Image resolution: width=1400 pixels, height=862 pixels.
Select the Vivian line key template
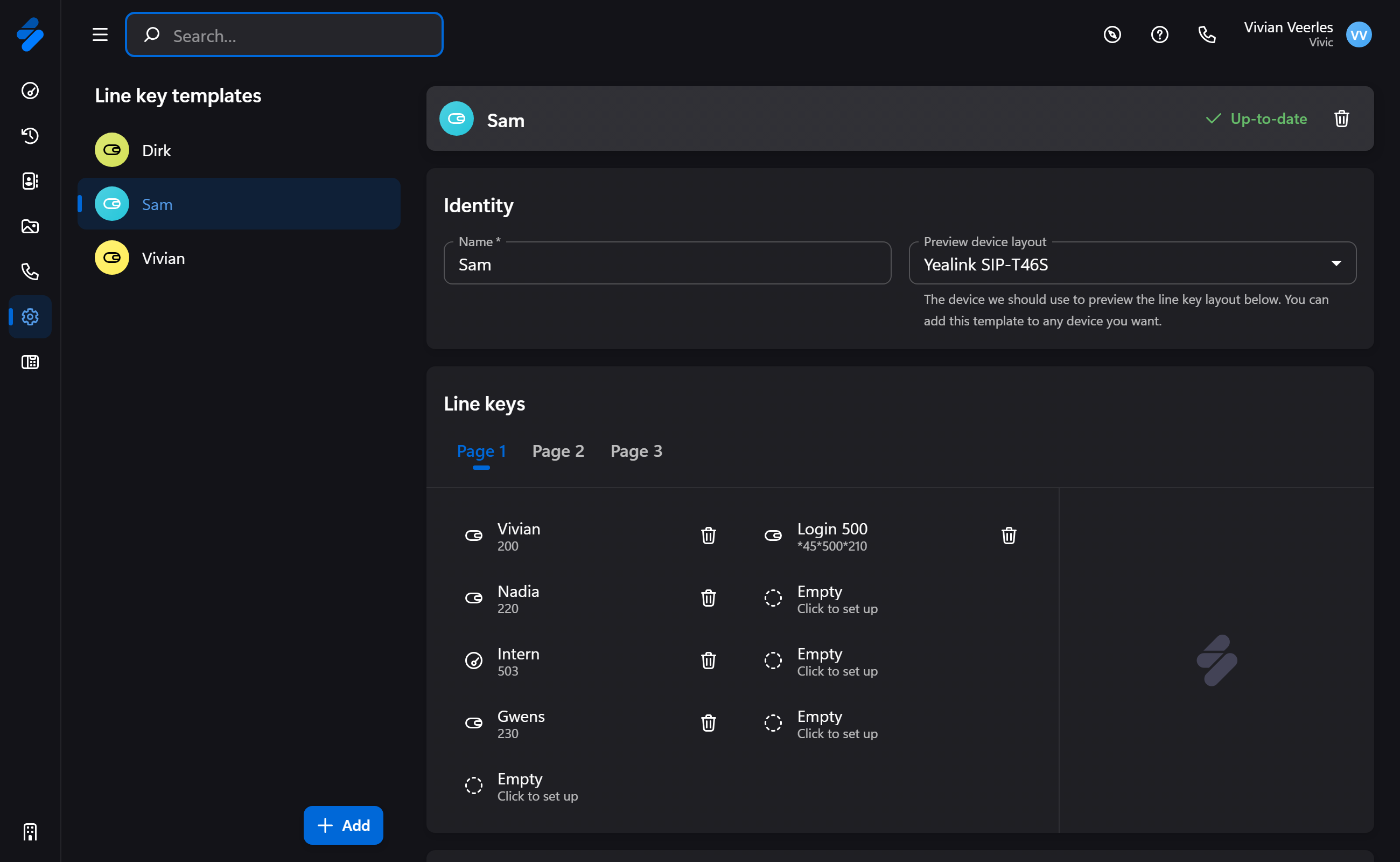[x=239, y=258]
